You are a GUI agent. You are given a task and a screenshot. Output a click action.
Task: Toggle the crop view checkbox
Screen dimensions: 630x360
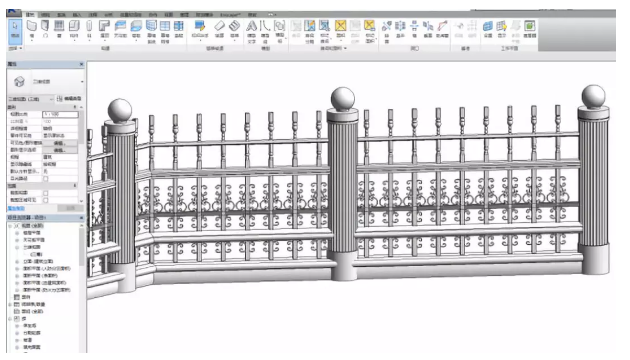(45, 193)
